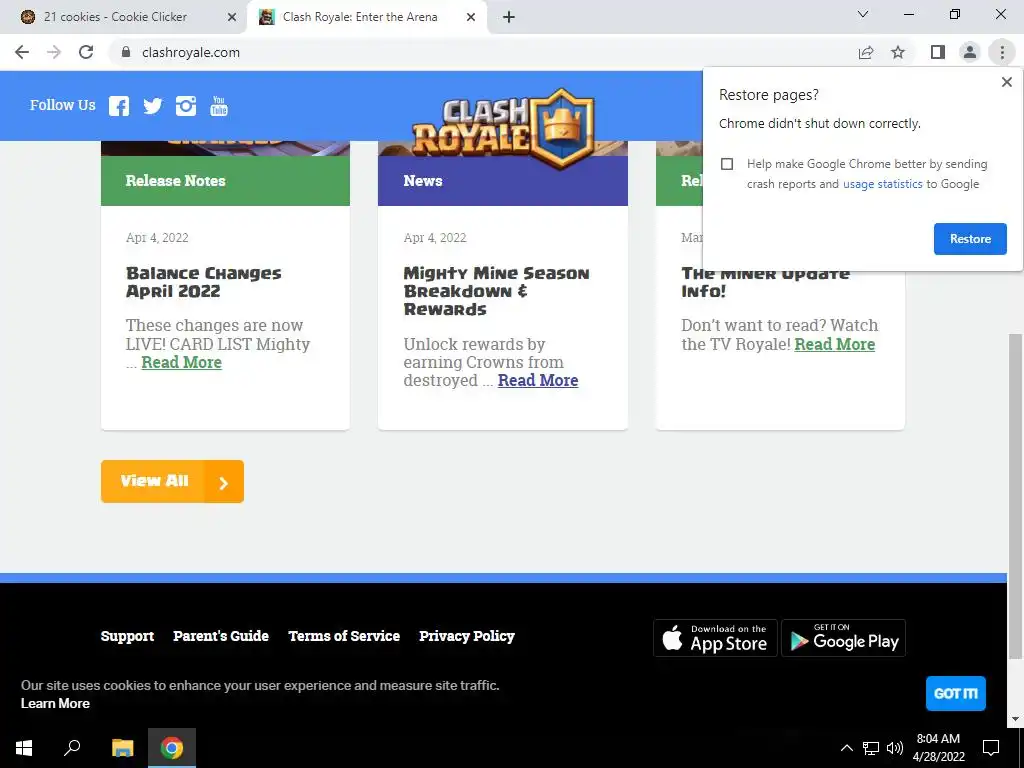Viewport: 1024px width, 768px height.
Task: Open volume control tray icon
Action: pos(895,748)
